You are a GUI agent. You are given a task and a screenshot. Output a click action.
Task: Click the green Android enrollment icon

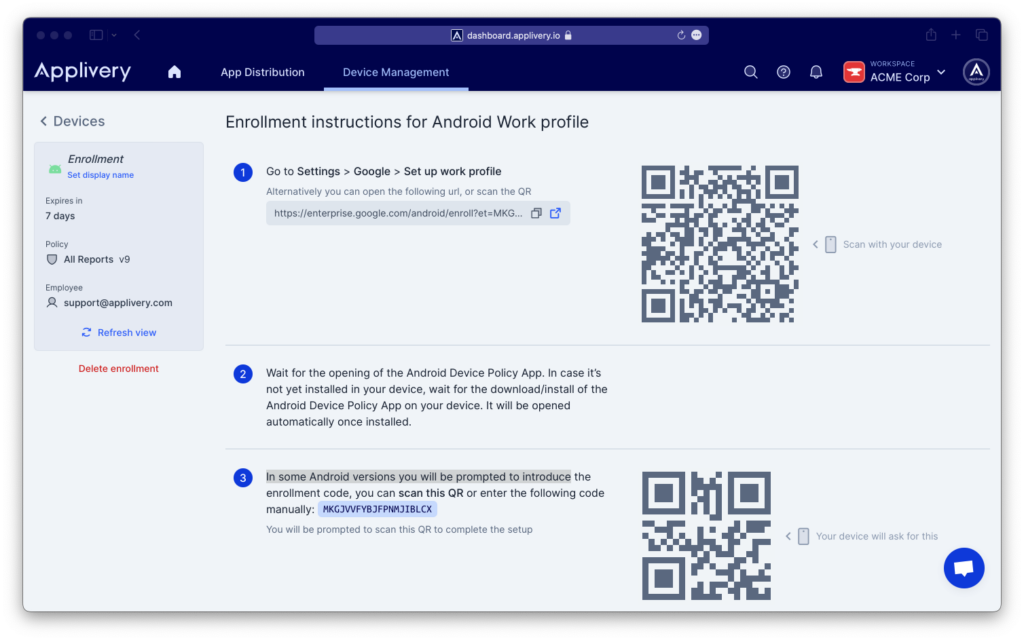click(55, 170)
